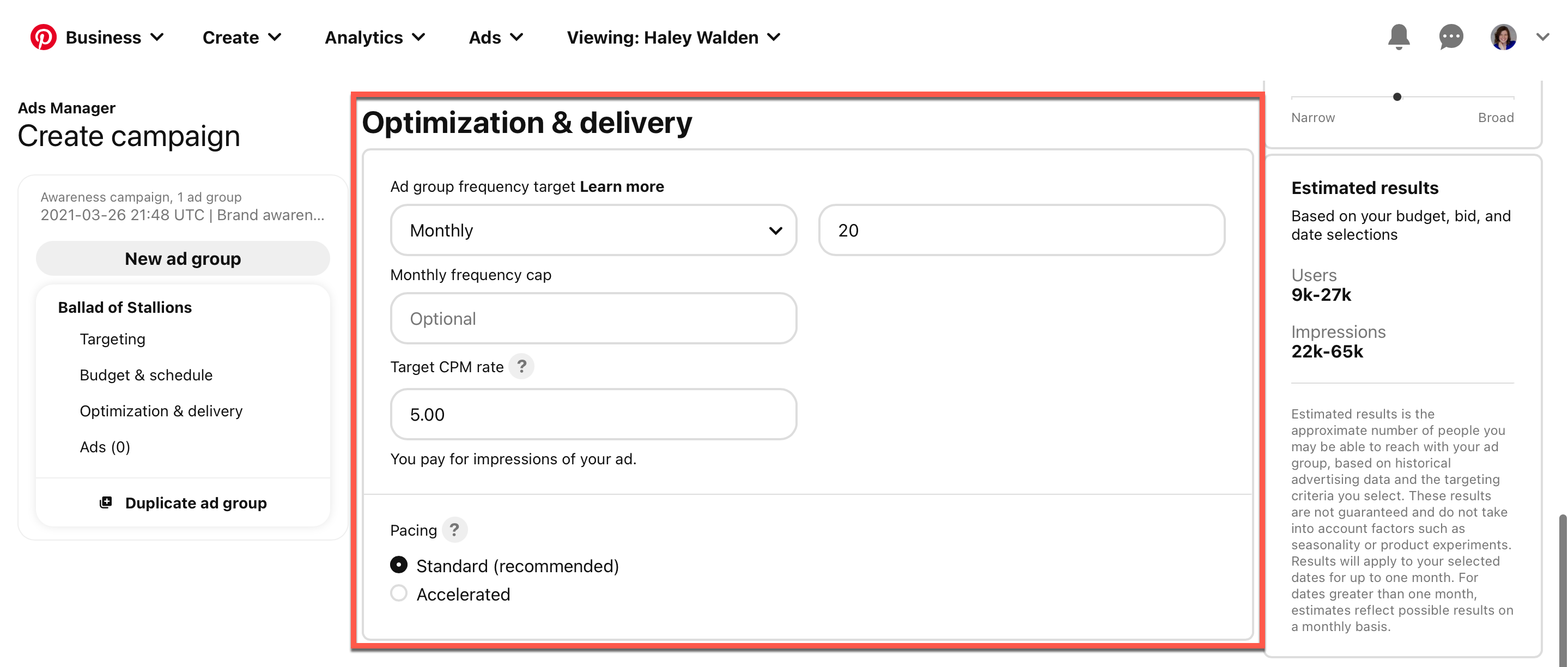Open the messages speech bubble icon
Screen dimensions: 1568x667
tap(1450, 37)
